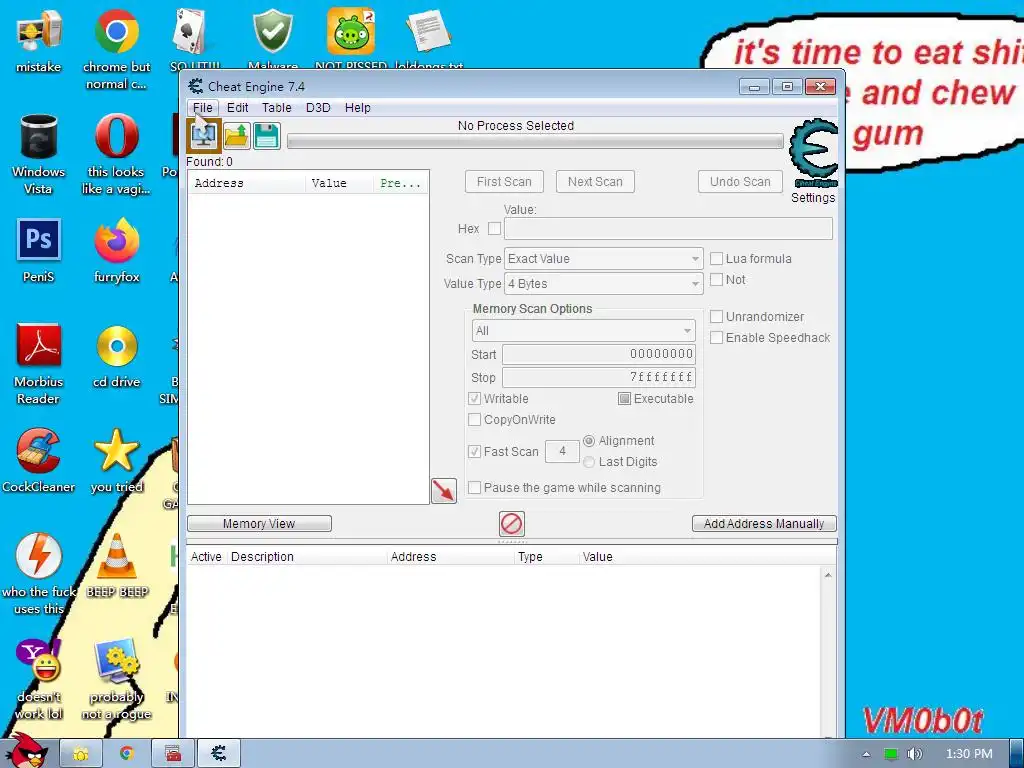Viewport: 1024px width, 768px height.
Task: Open the process list with the computer icon
Action: point(204,135)
